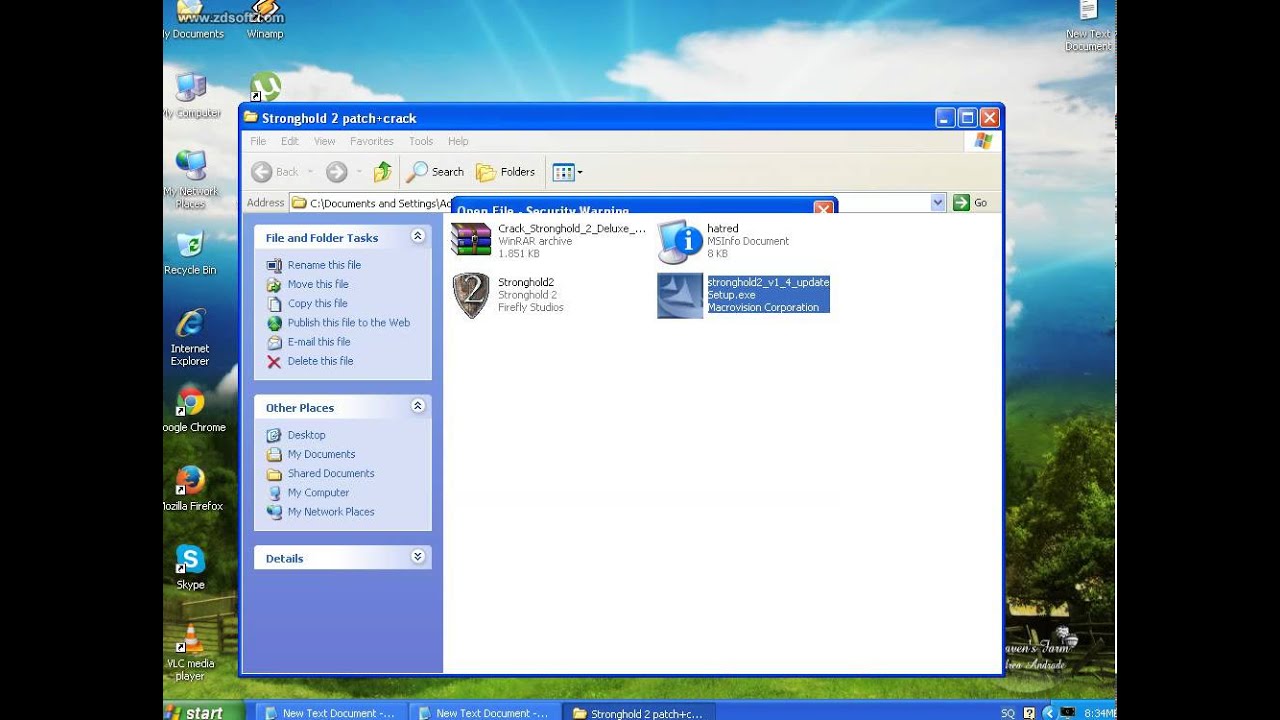
Task: Go up one folder level icon
Action: [x=383, y=172]
